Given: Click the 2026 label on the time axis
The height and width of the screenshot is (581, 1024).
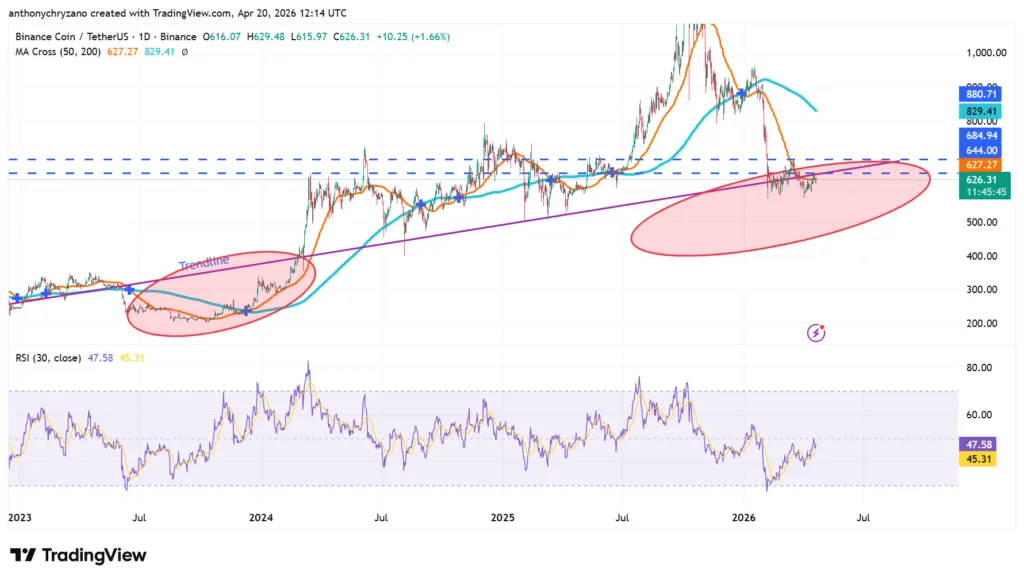Looking at the screenshot, I should tap(745, 518).
